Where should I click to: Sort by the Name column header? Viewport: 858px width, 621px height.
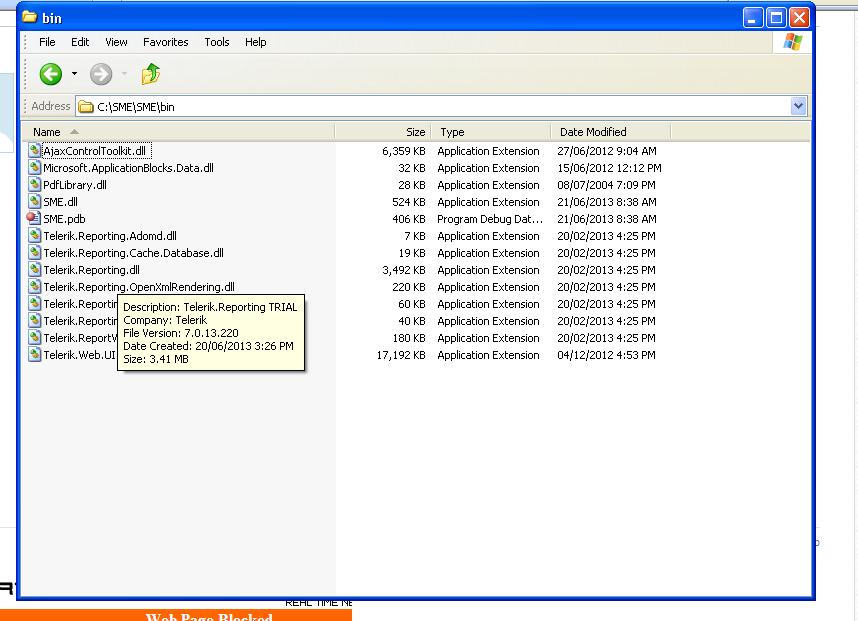(178, 132)
